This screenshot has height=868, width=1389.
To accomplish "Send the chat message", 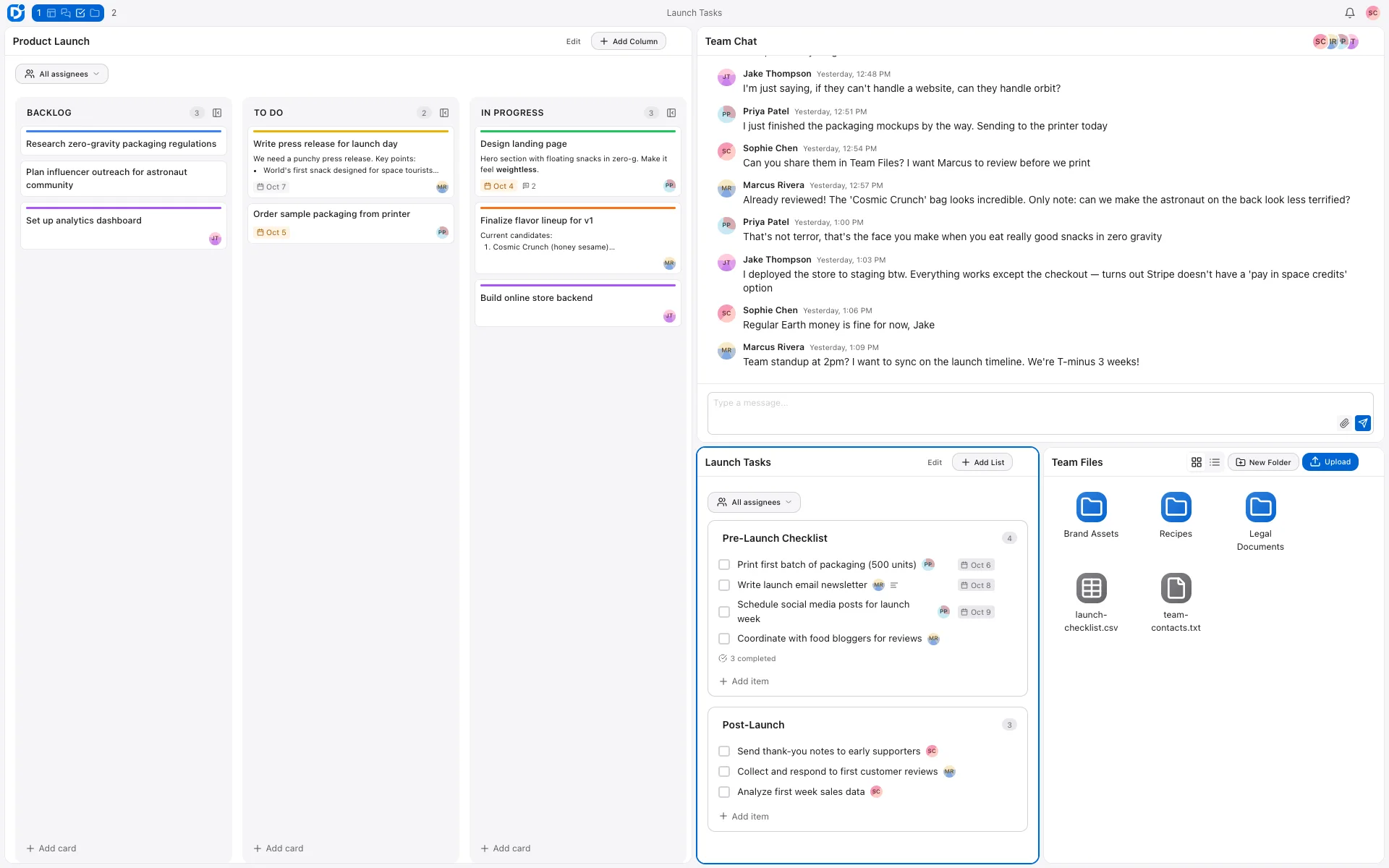I will point(1363,423).
